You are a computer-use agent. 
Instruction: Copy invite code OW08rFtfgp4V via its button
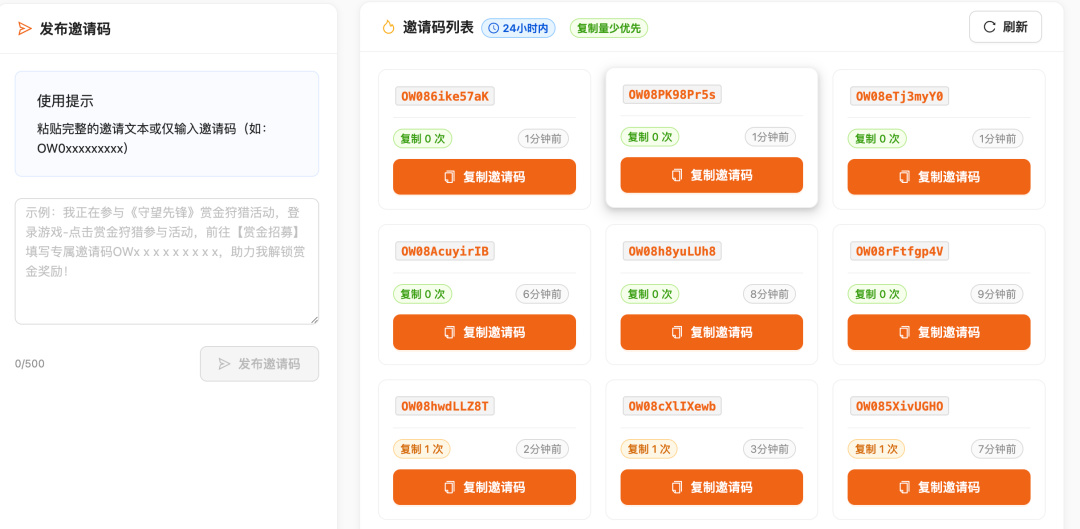tap(939, 332)
